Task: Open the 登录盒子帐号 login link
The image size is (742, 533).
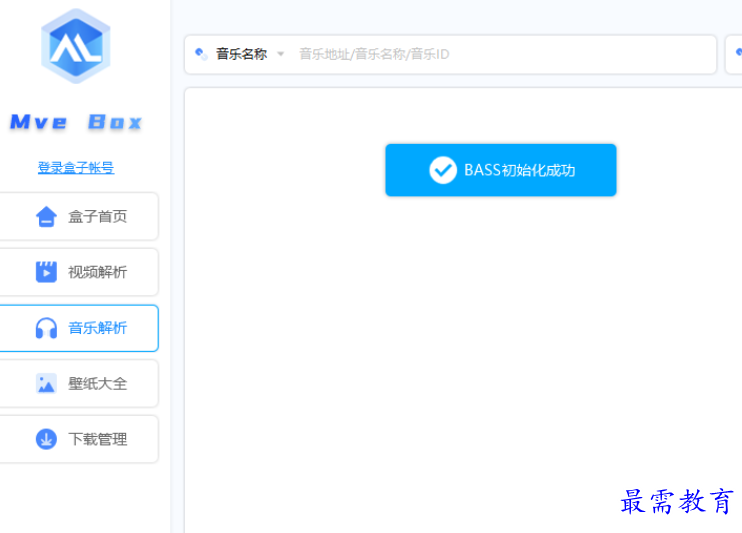Action: [x=76, y=167]
